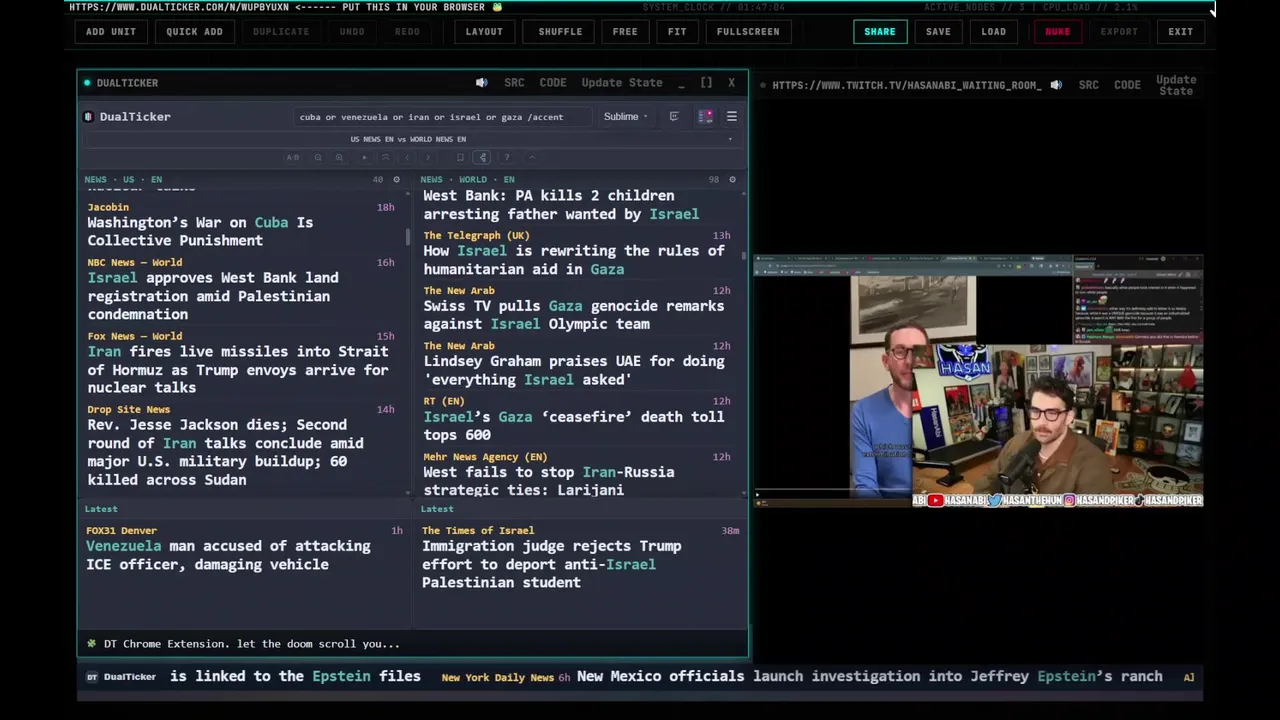Viewport: 1280px width, 720px height.
Task: Open FOX31 Denver Venezuela man headline
Action: tap(228, 555)
